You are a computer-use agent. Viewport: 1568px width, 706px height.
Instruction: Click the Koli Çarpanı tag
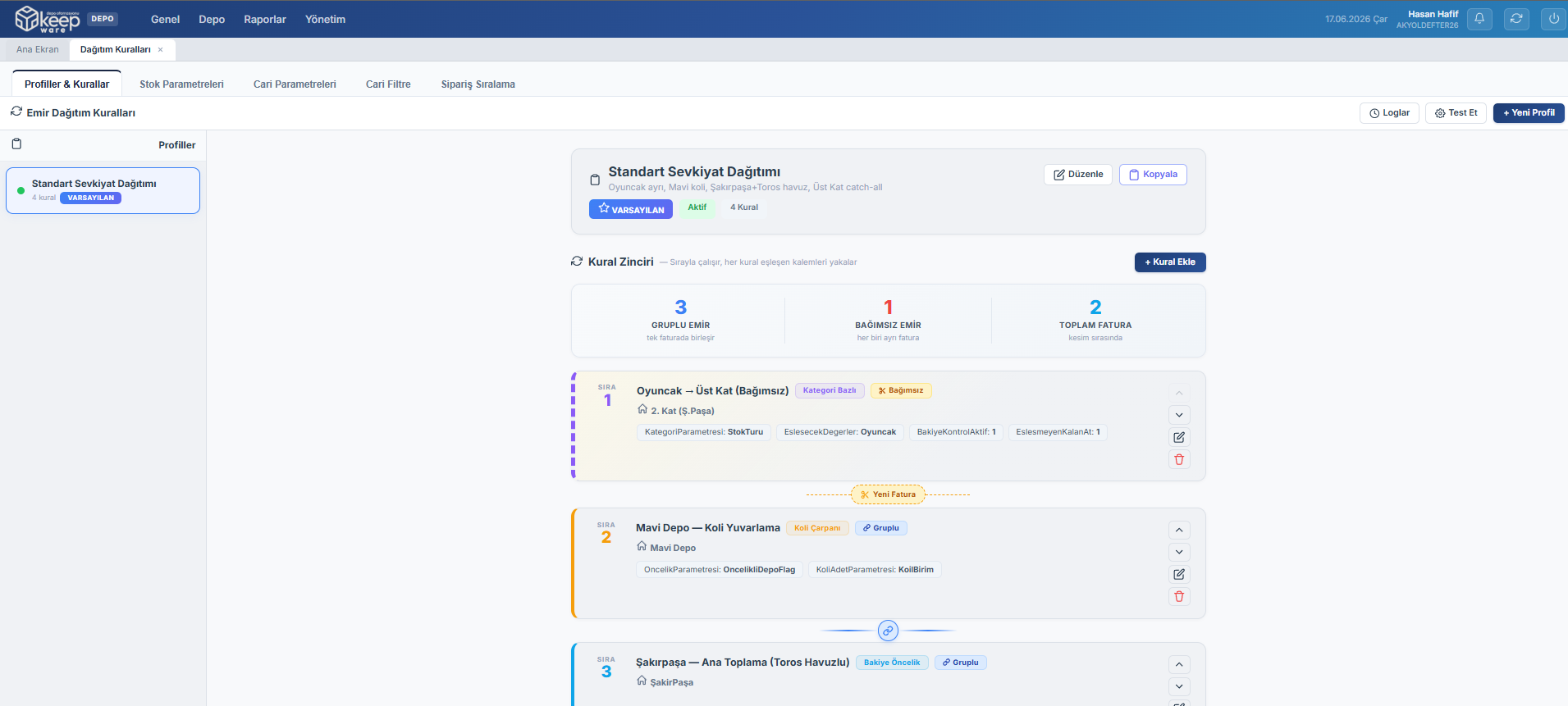pos(817,528)
